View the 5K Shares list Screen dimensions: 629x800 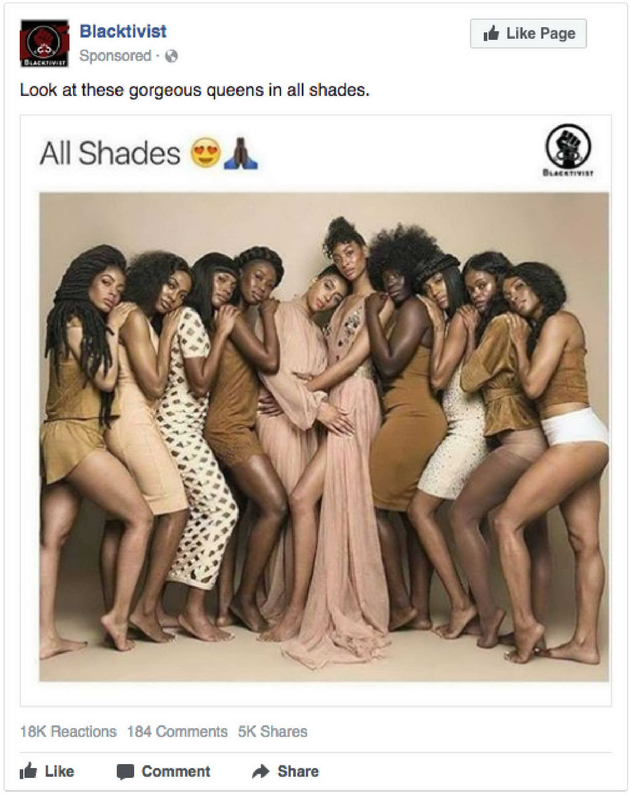tap(272, 731)
